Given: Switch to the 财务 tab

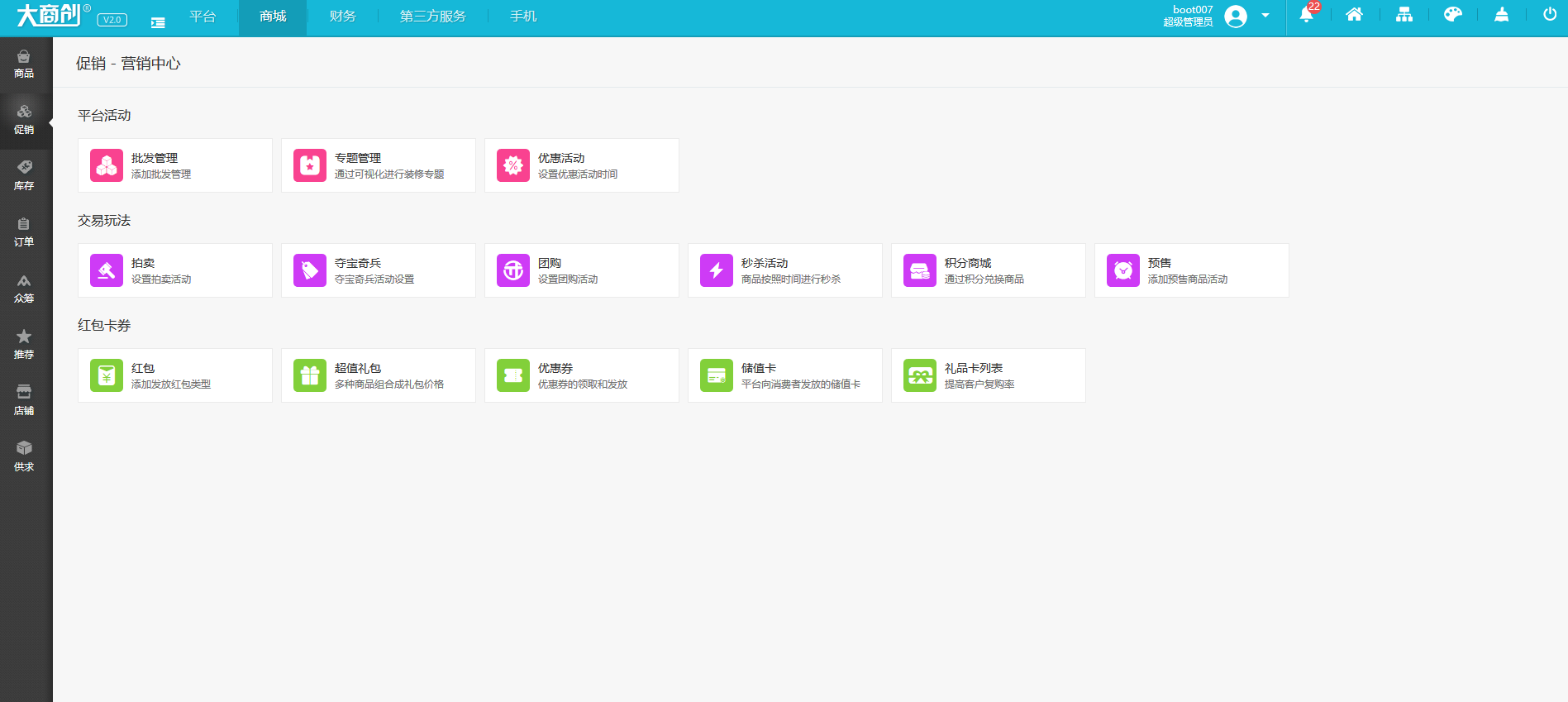Looking at the screenshot, I should pos(342,17).
